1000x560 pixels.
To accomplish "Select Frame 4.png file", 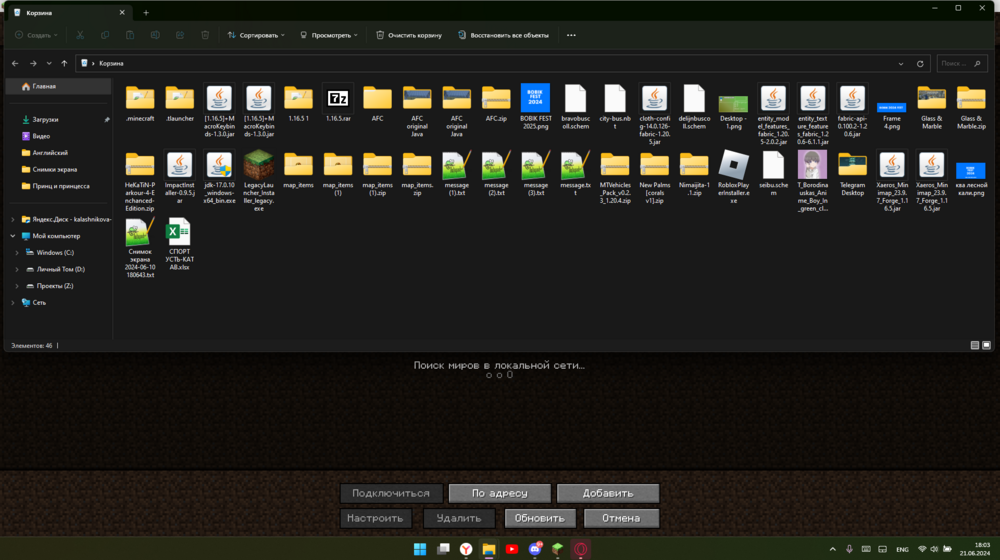I will tap(892, 115).
